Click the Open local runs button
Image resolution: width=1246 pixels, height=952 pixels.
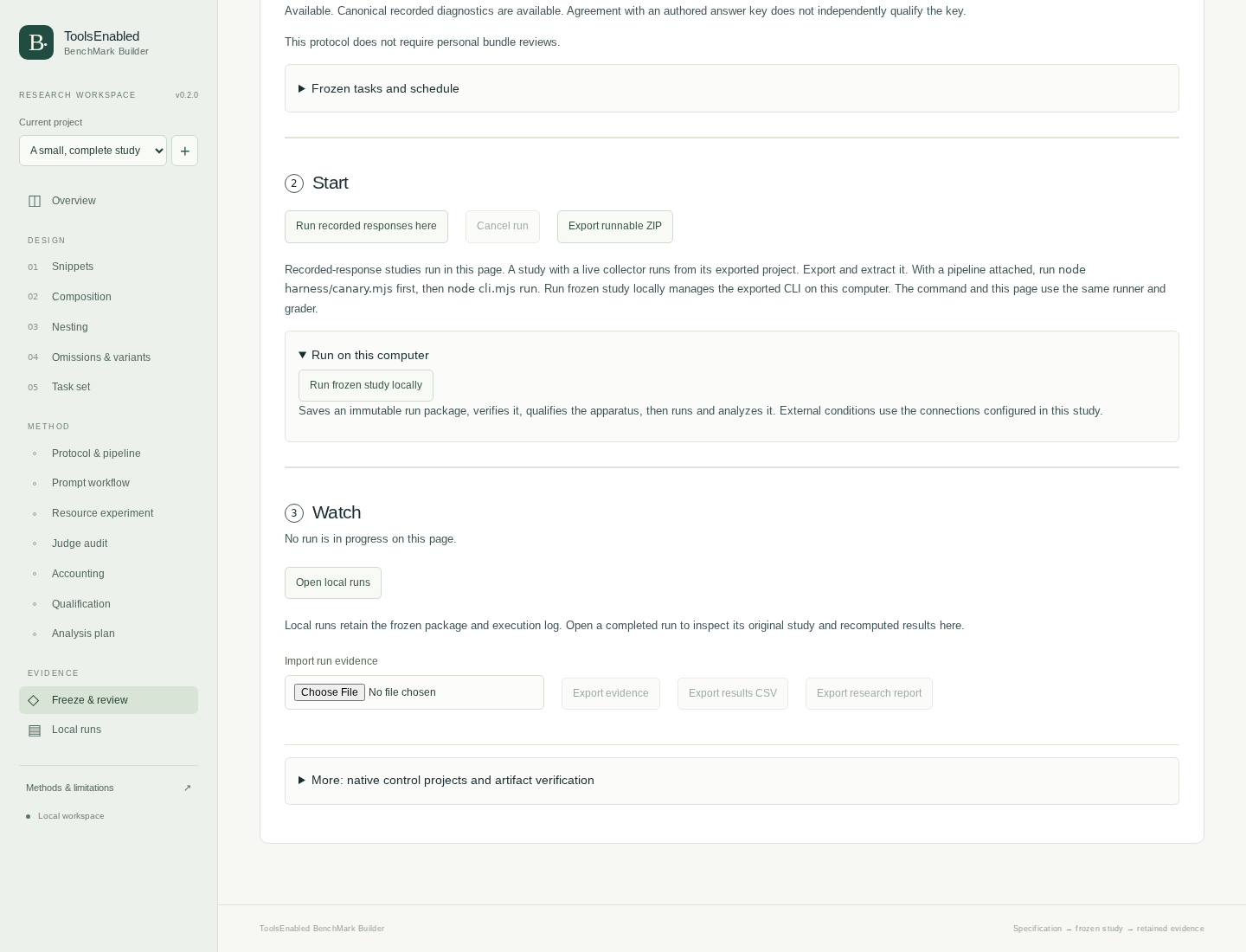(333, 582)
